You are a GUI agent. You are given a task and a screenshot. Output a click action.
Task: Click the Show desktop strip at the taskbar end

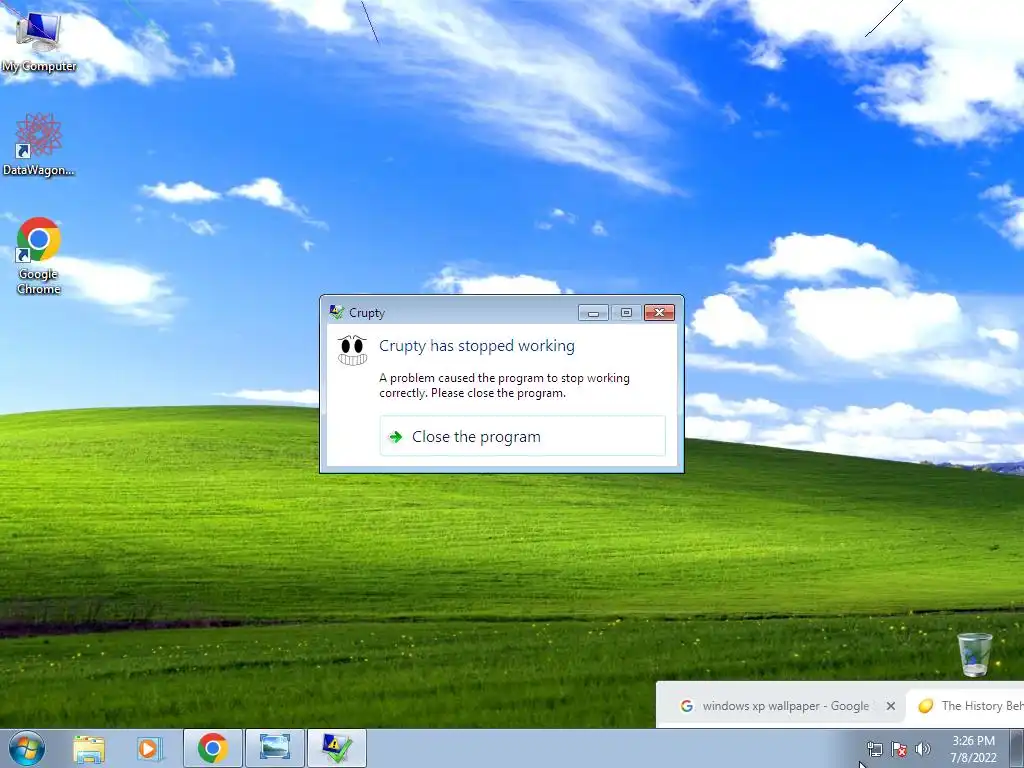(x=1017, y=748)
